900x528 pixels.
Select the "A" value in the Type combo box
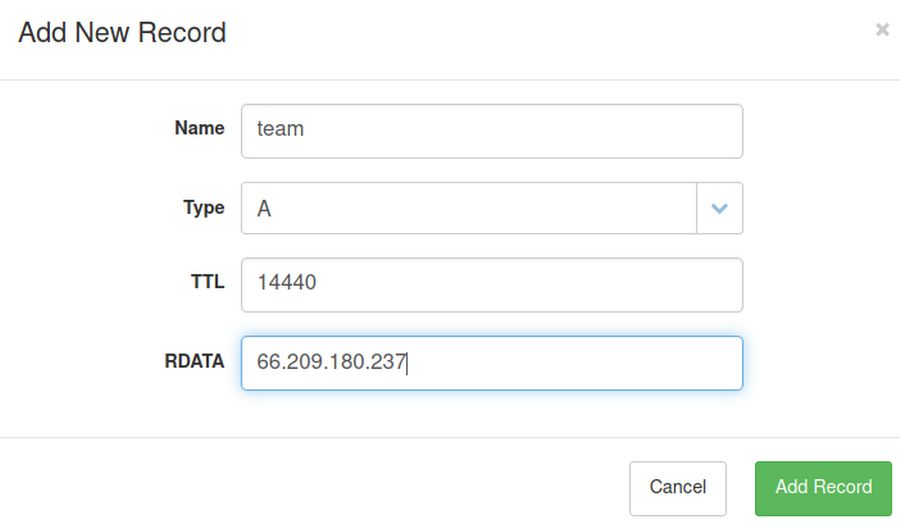pyautogui.click(x=264, y=209)
